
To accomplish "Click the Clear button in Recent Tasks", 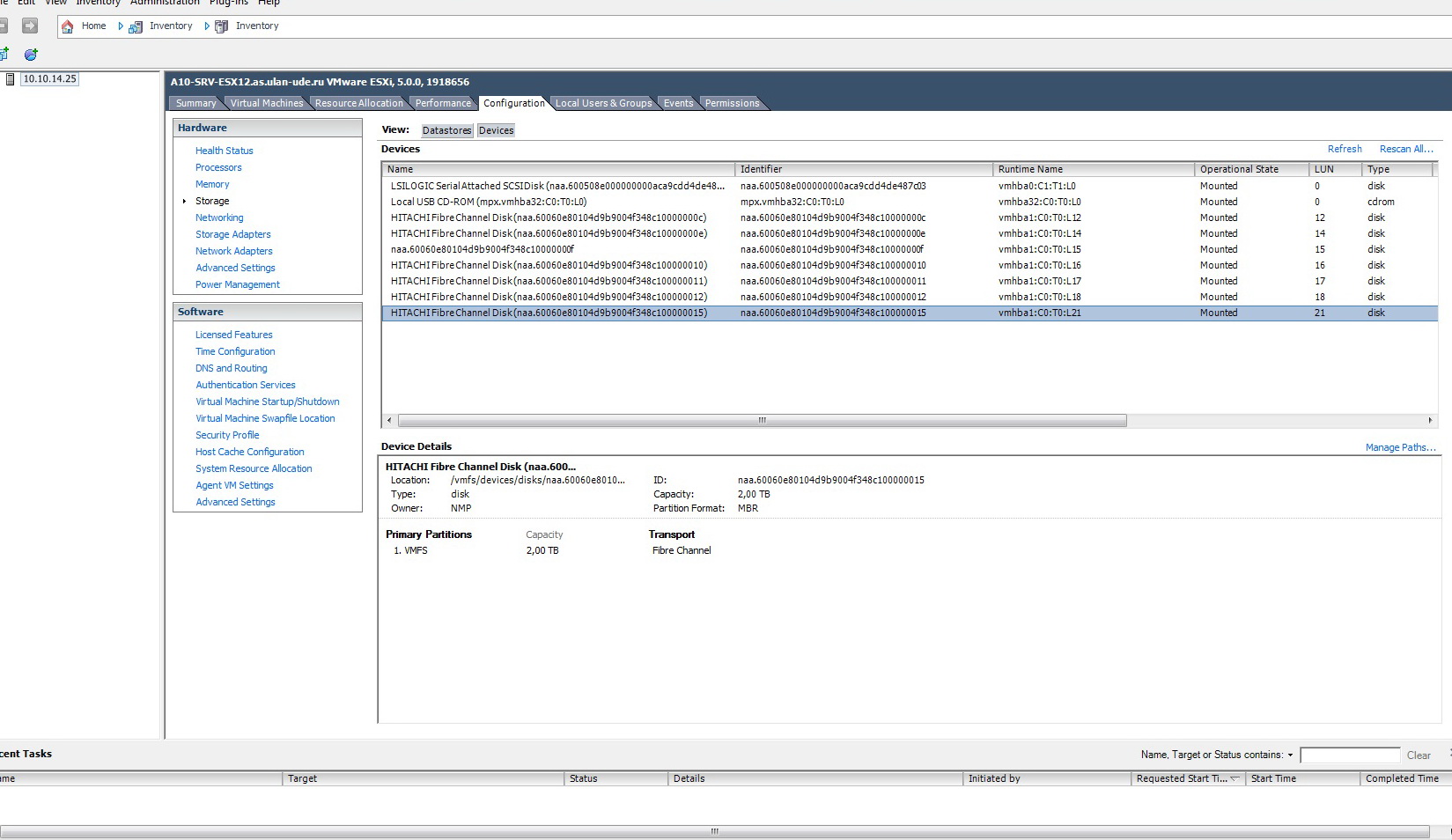I will pos(1419,755).
